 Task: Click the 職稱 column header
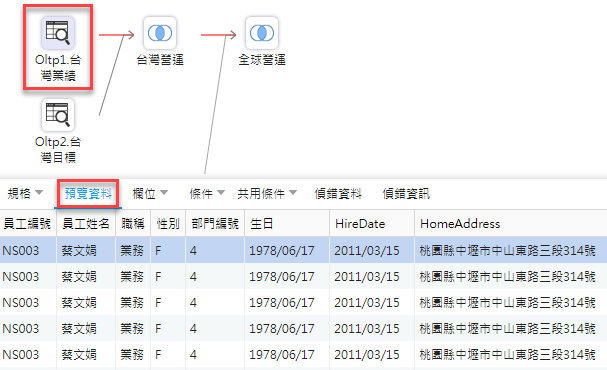click(133, 223)
